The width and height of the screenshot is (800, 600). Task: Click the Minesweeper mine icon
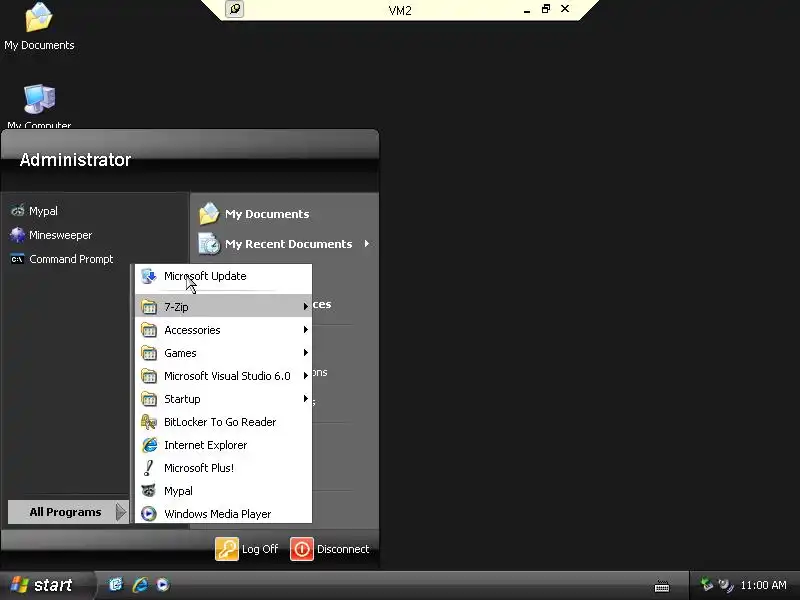[x=18, y=235]
